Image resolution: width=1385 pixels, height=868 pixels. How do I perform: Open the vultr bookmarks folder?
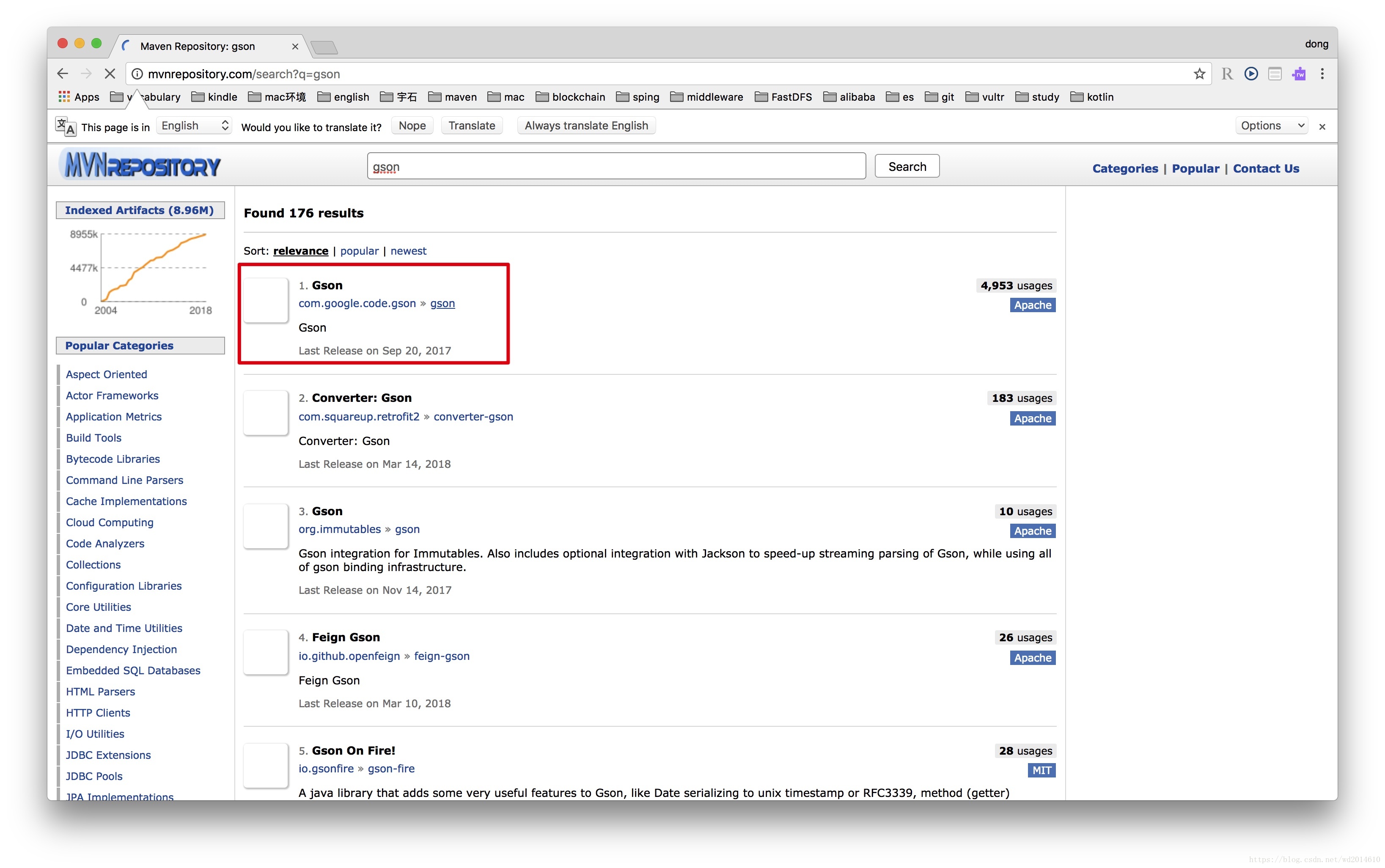point(984,97)
